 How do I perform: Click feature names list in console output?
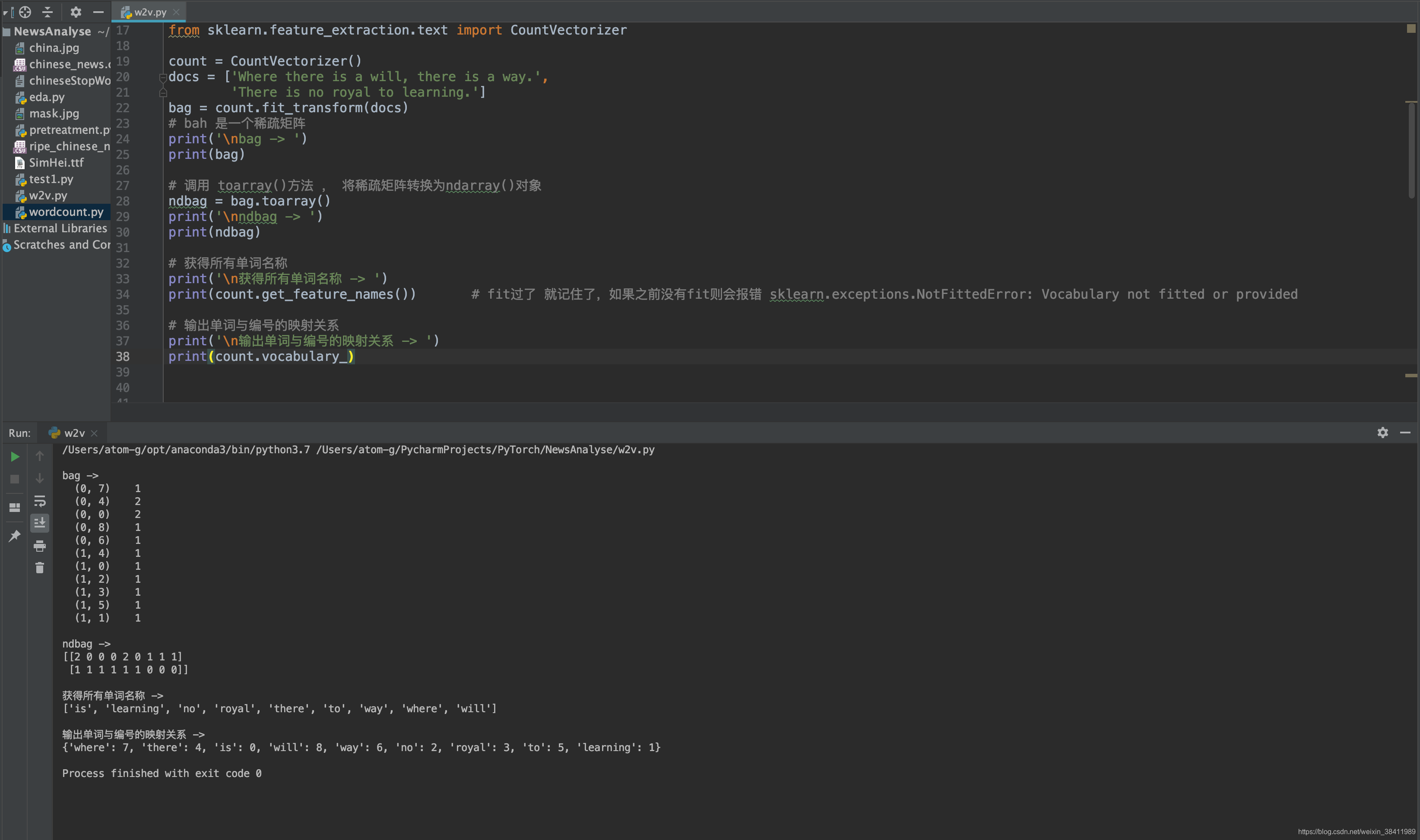tap(279, 709)
